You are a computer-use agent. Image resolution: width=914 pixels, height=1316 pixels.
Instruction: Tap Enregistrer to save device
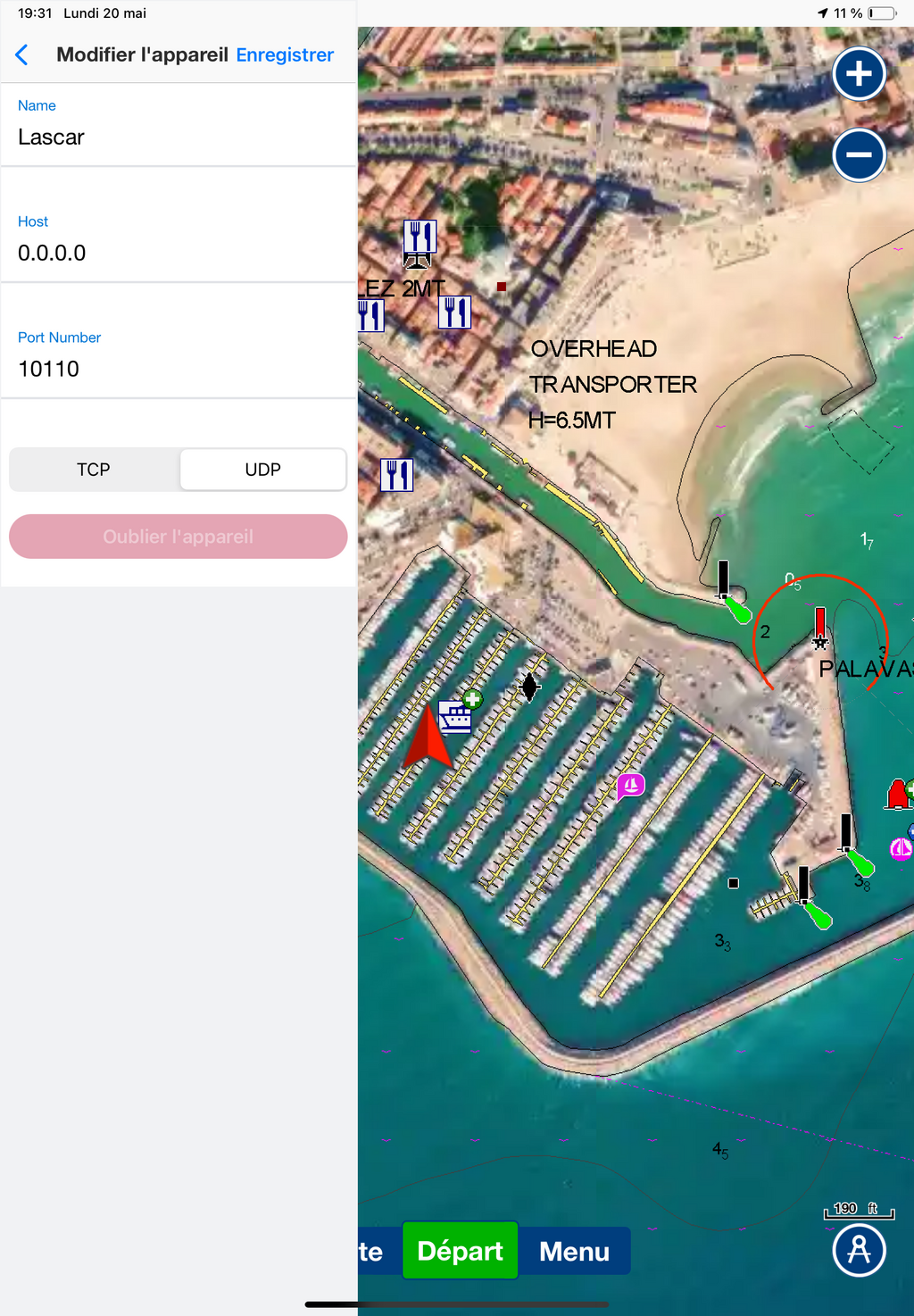coord(285,54)
